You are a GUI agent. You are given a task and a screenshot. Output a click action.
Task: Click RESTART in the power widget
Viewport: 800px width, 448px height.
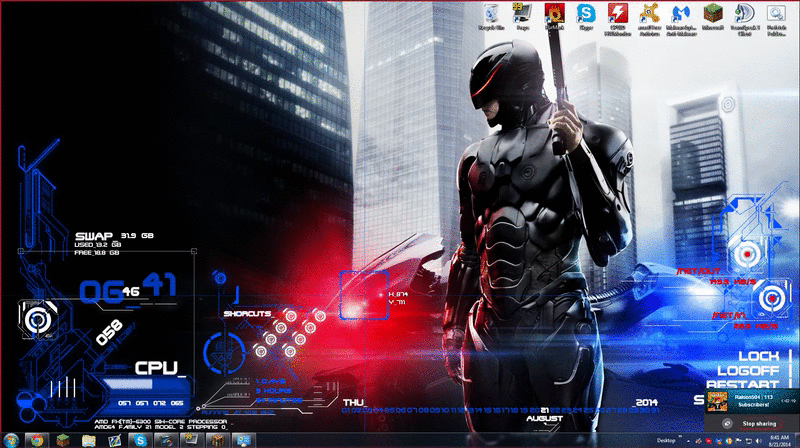click(743, 384)
